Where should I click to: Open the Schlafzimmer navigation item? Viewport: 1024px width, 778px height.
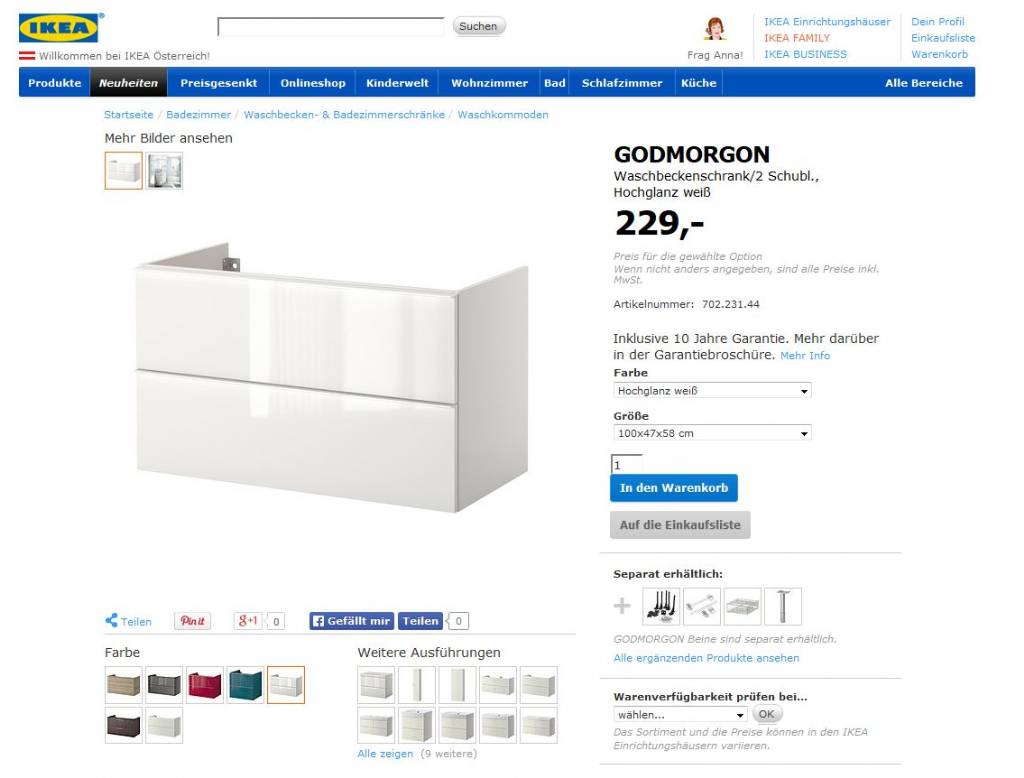(x=622, y=83)
